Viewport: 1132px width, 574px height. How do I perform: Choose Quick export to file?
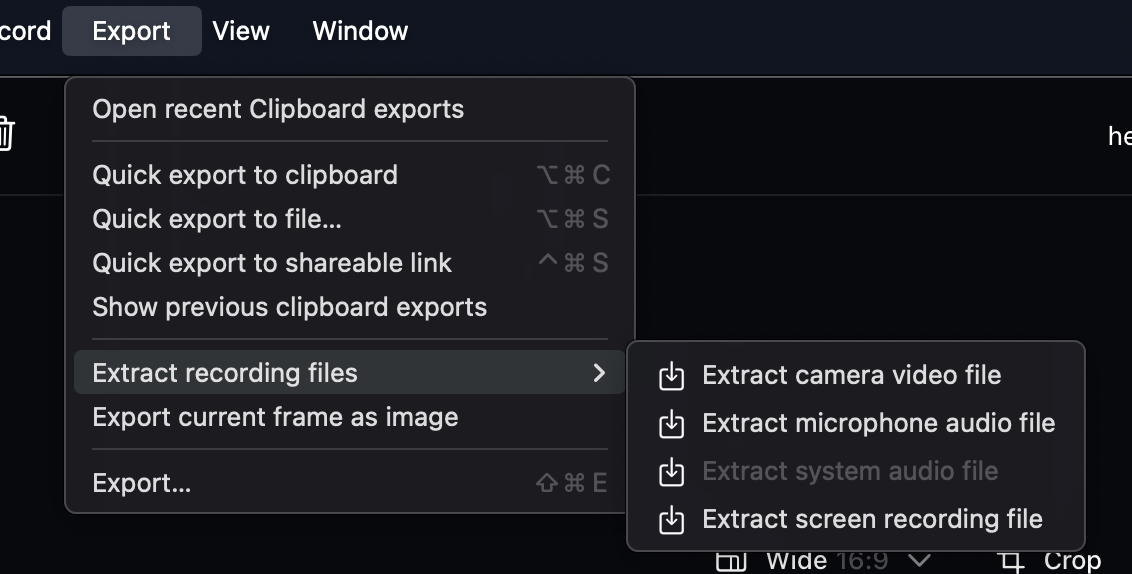pyautogui.click(x=217, y=219)
